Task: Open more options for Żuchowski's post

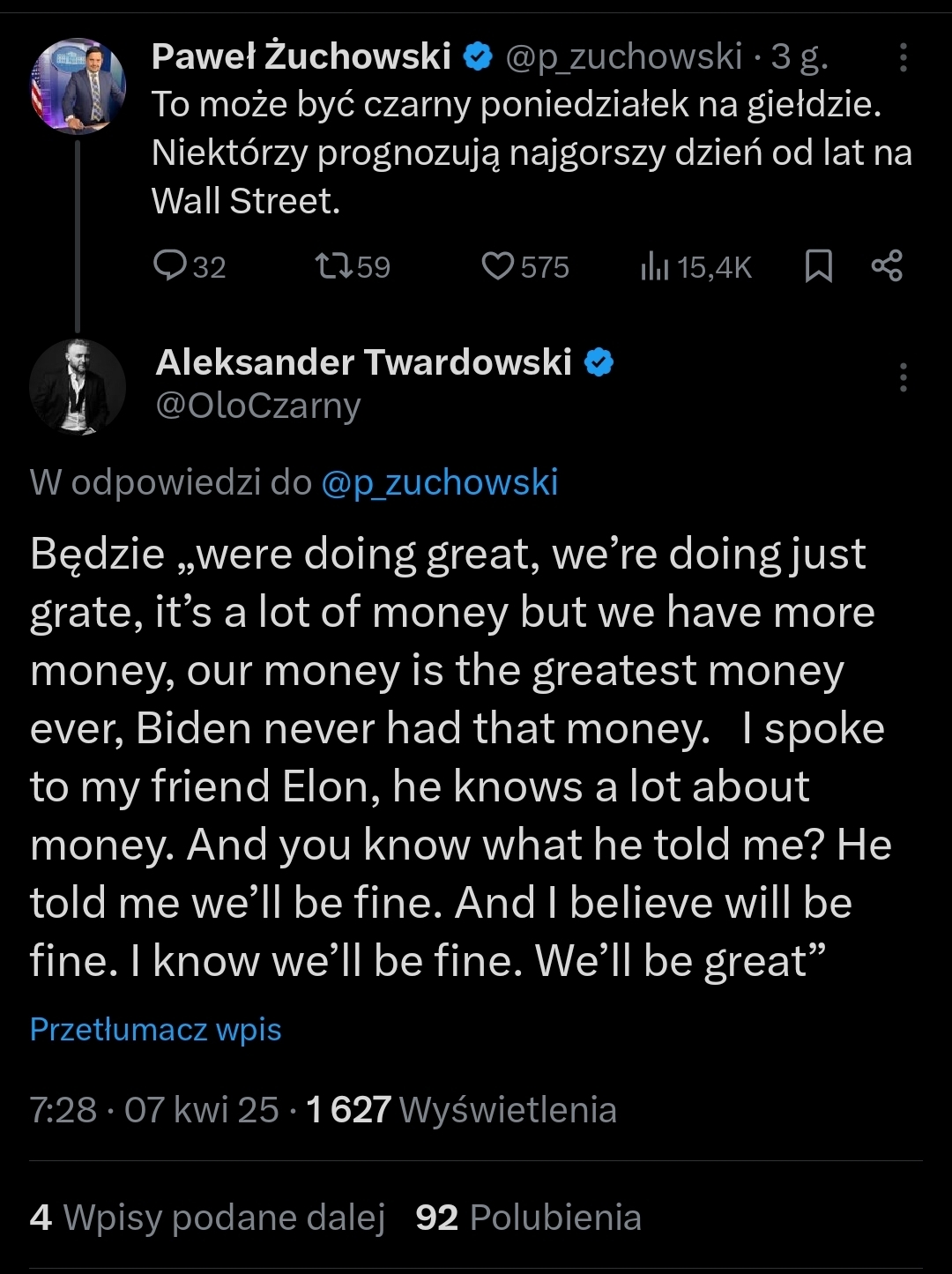Action: [x=903, y=57]
